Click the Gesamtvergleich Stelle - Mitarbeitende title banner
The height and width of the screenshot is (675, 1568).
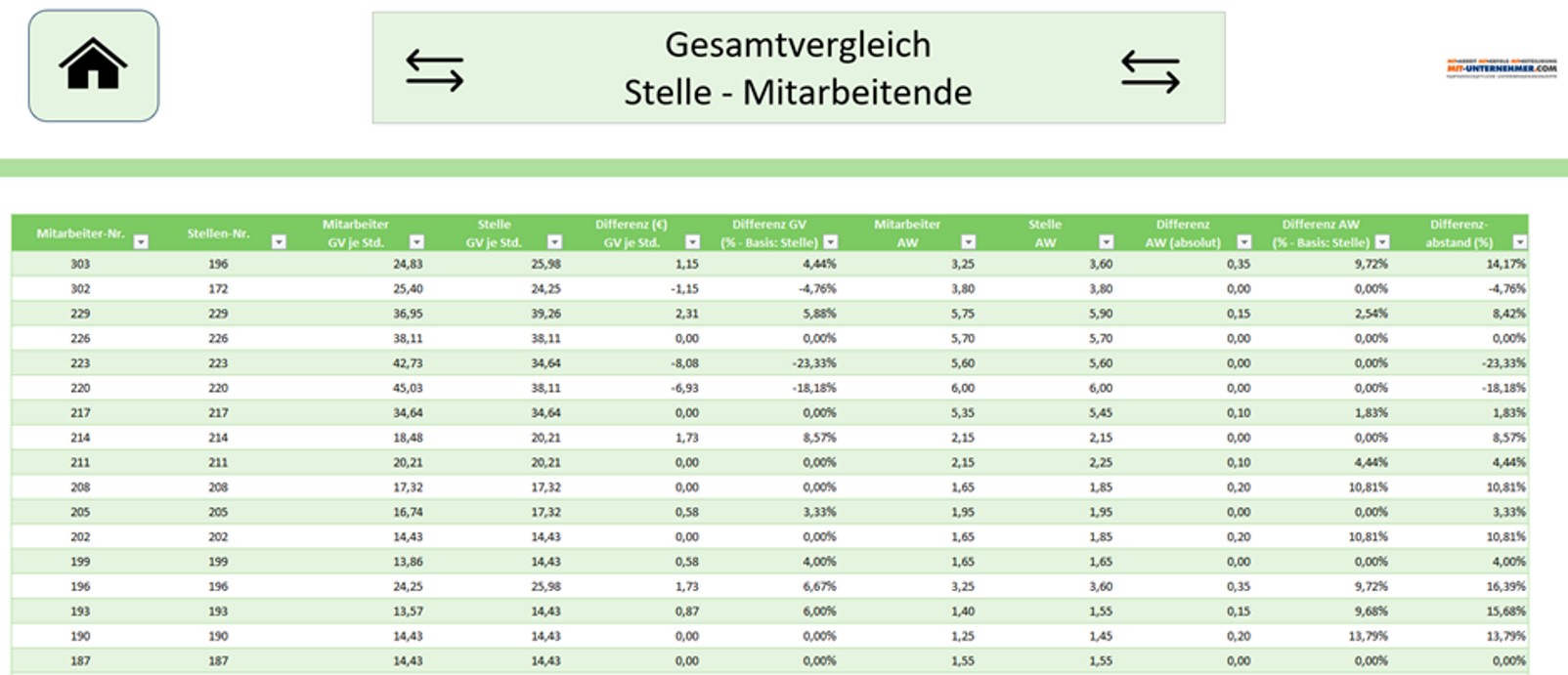pos(798,68)
